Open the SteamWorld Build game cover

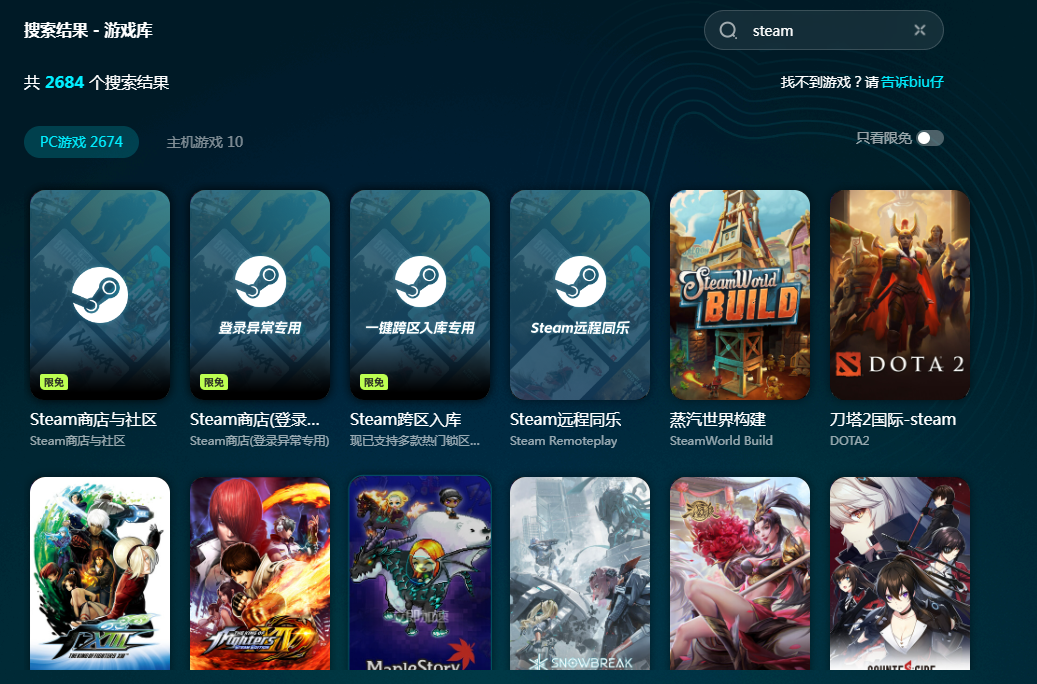740,294
